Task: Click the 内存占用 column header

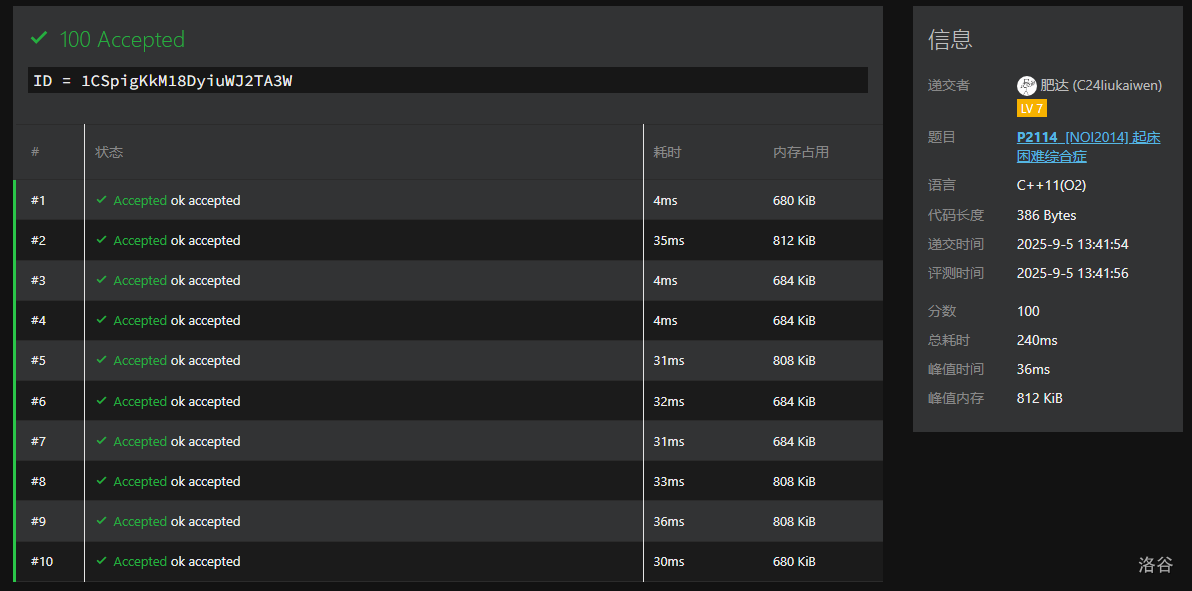Action: click(x=800, y=152)
